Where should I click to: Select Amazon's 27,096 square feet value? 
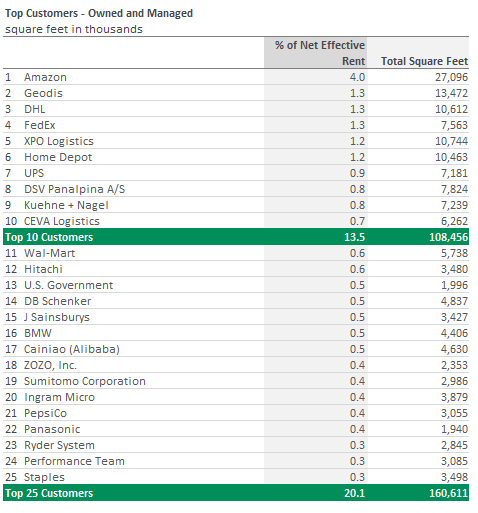click(451, 77)
